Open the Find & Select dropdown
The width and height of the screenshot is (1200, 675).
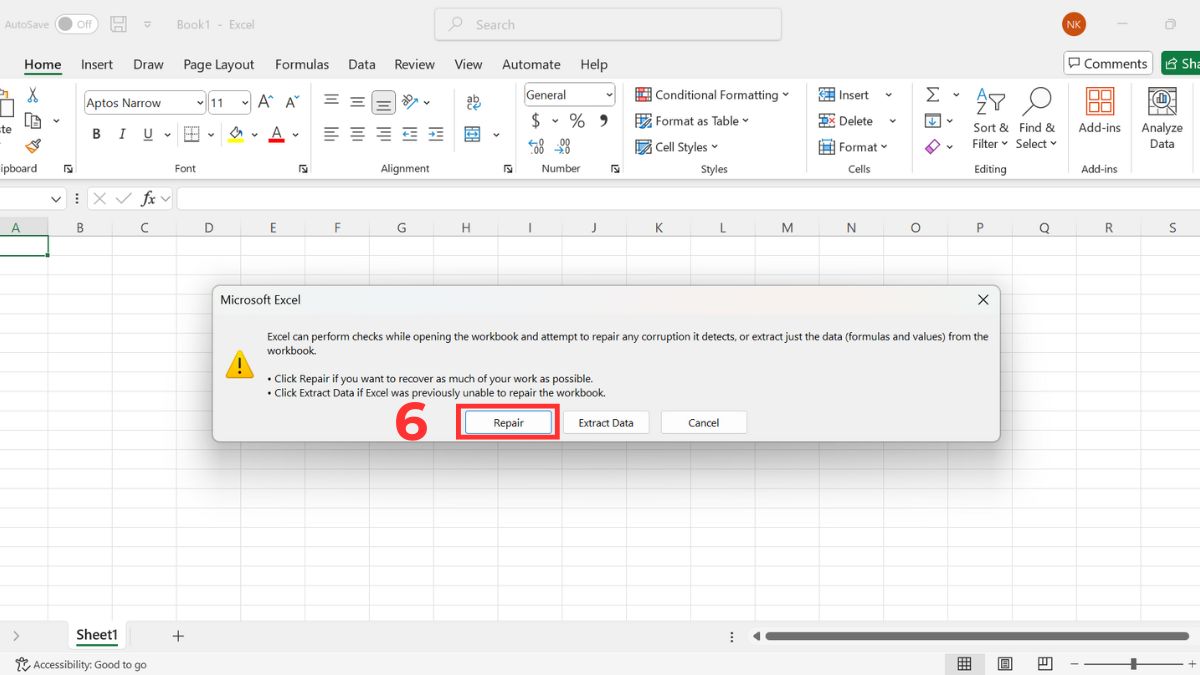point(1036,118)
